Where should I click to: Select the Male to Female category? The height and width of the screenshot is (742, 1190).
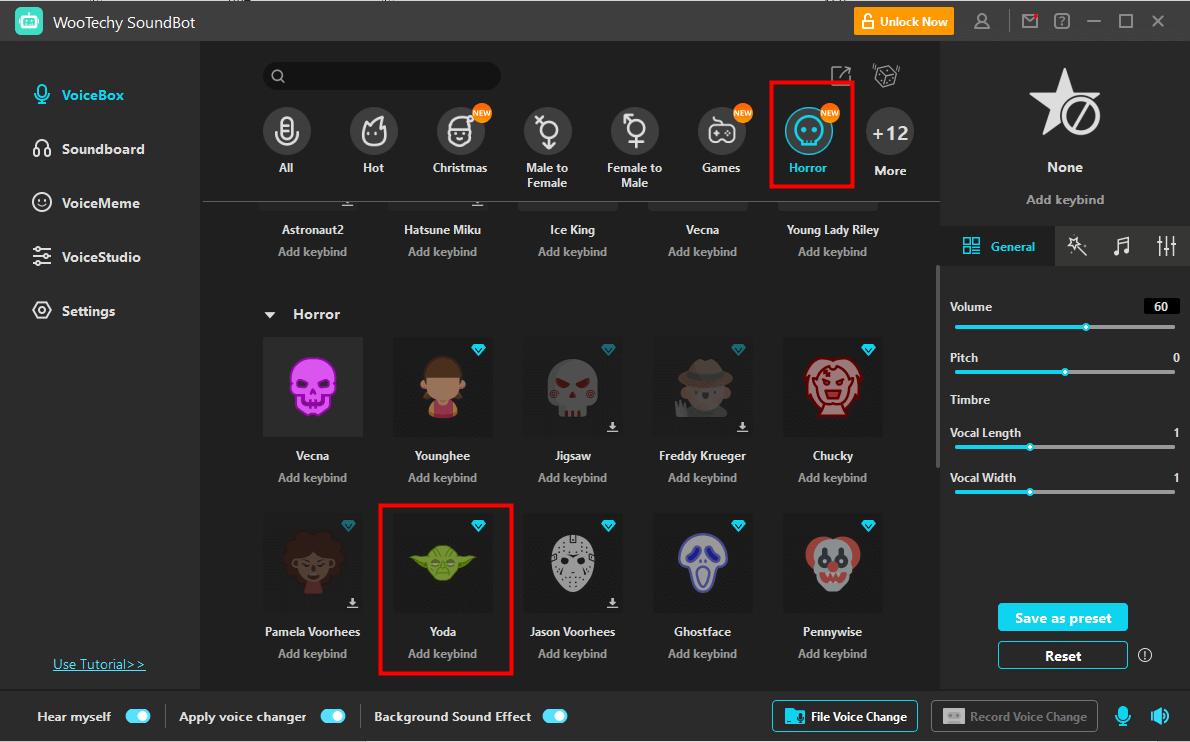coord(547,132)
